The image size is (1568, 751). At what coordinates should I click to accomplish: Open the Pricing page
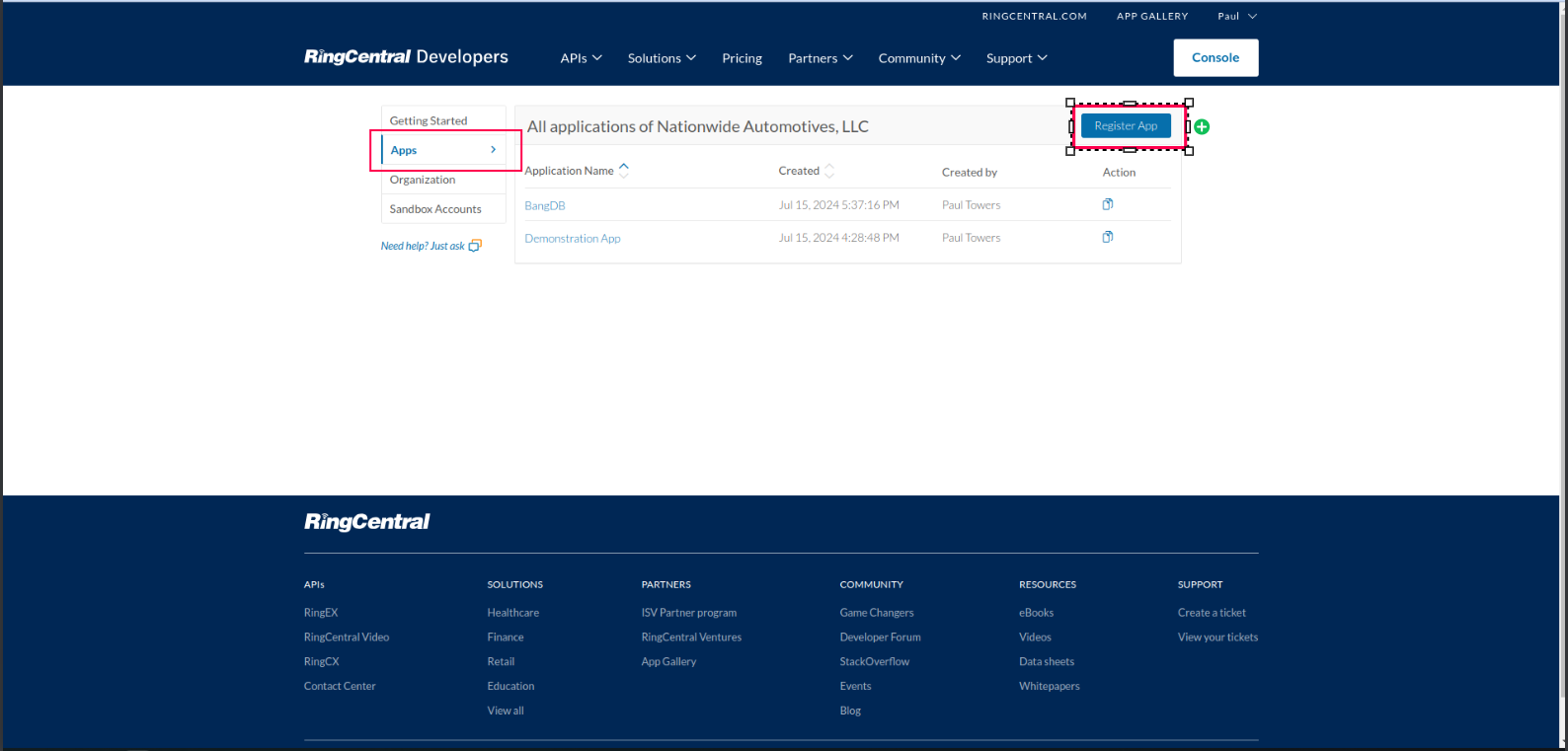[x=742, y=58]
